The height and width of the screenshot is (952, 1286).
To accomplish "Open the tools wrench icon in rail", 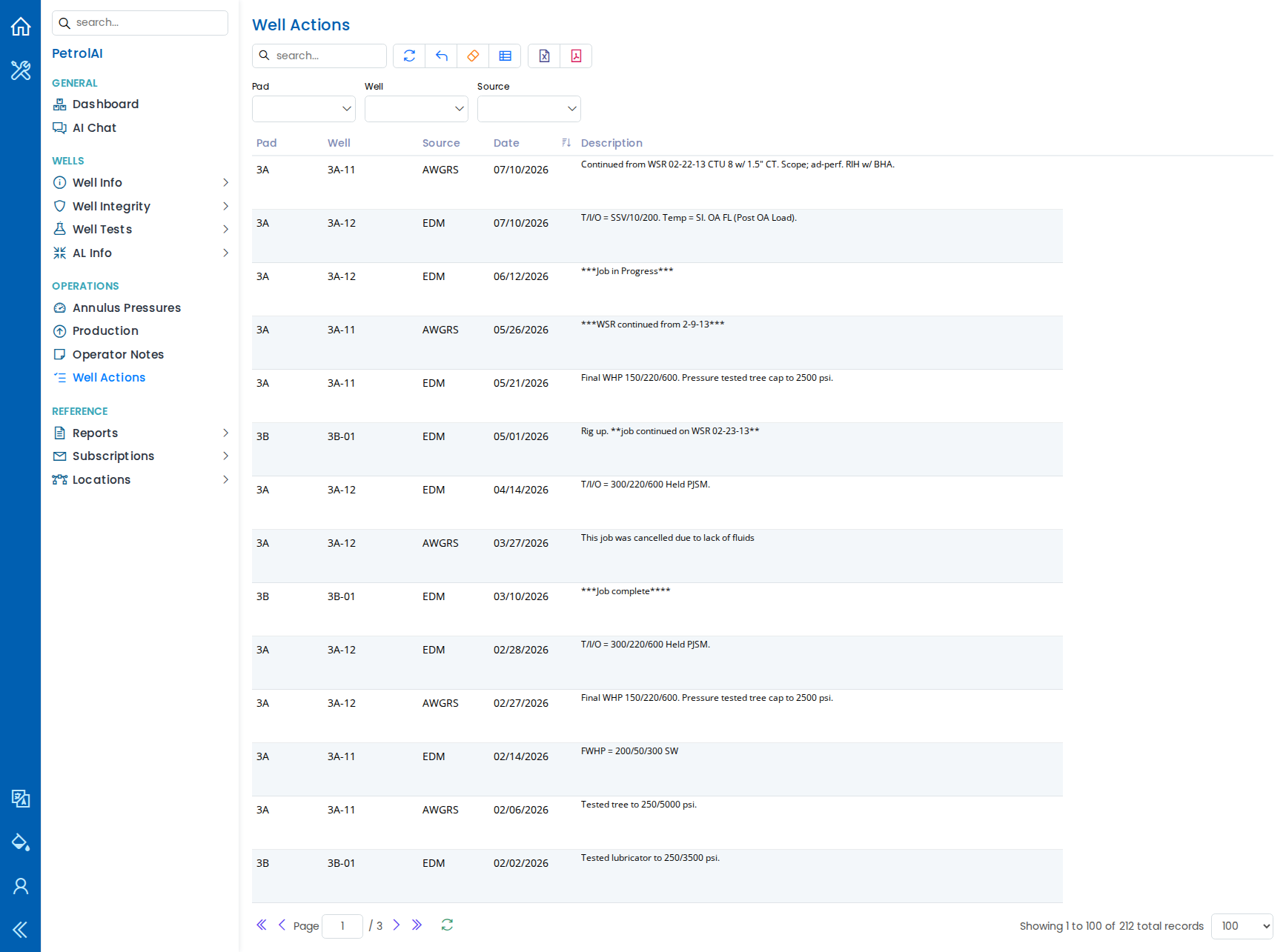I will pos(21,70).
